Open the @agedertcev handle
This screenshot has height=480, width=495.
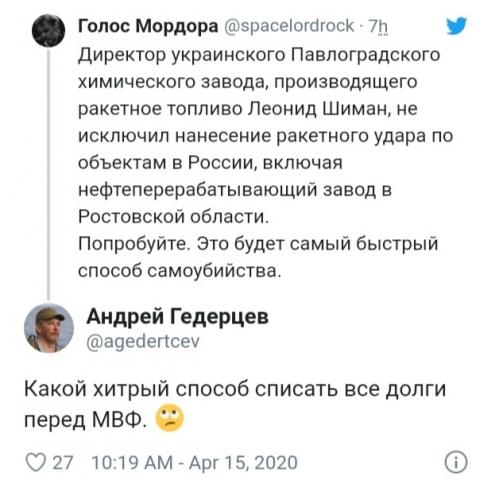(143, 341)
